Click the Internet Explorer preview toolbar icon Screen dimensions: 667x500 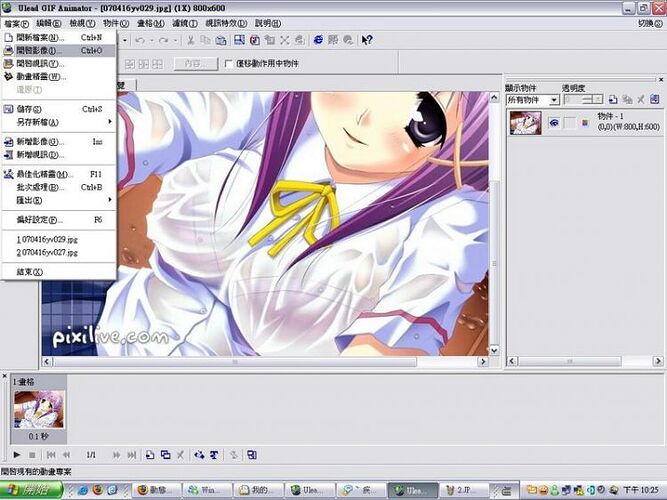click(x=318, y=40)
